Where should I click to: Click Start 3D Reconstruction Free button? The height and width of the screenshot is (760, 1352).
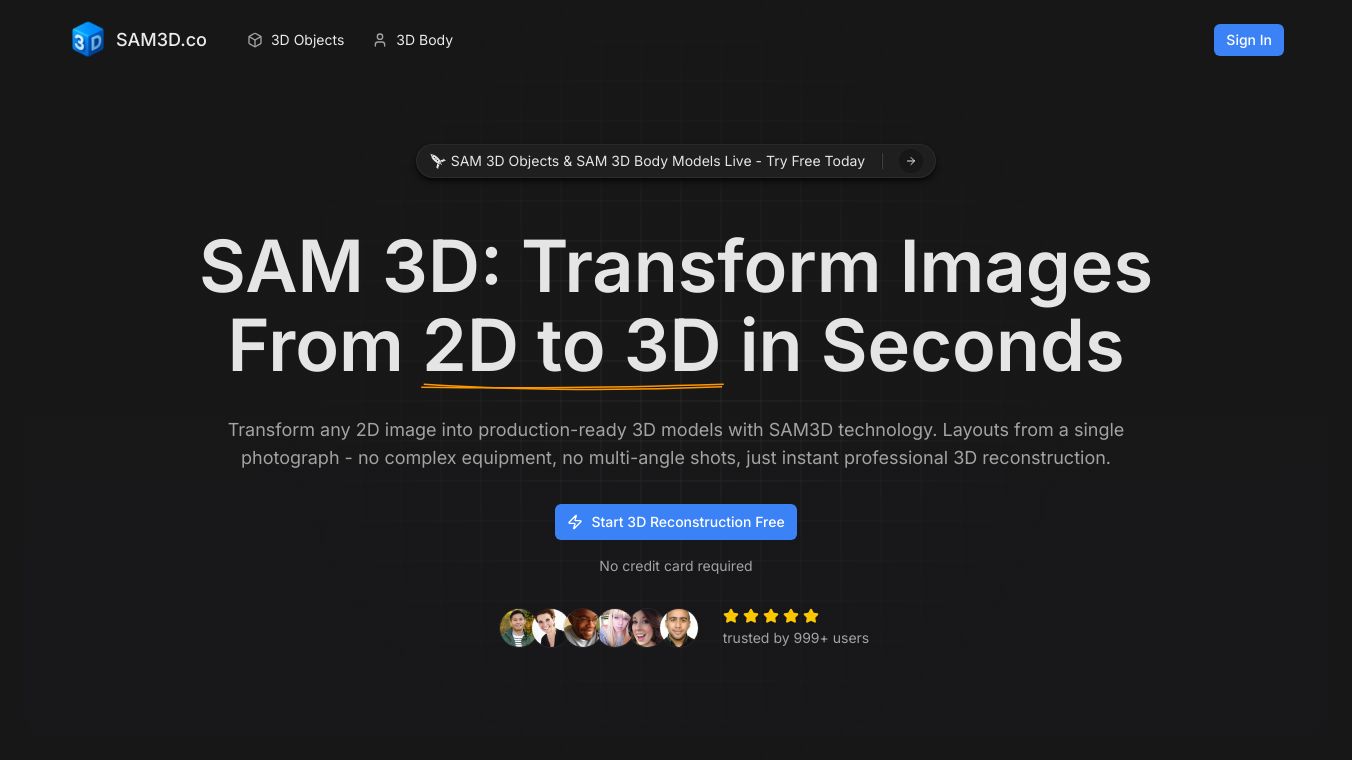pos(676,522)
